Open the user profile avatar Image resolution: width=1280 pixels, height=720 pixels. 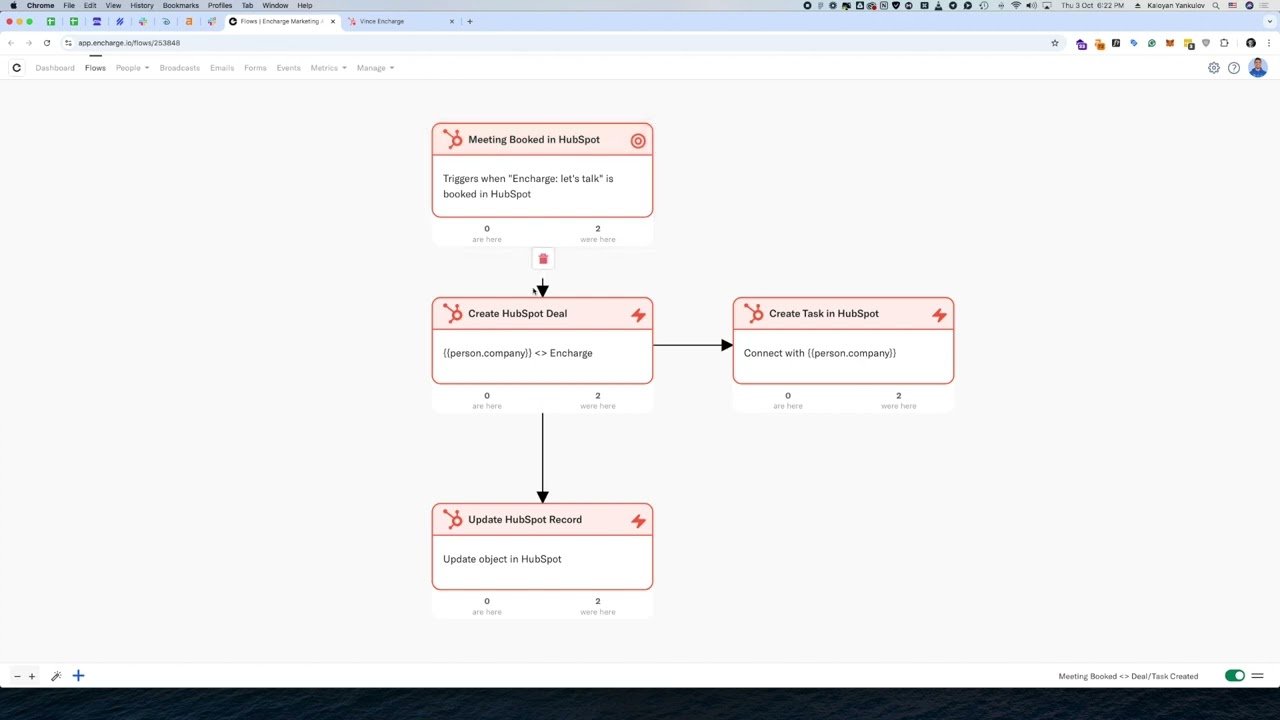tap(1258, 68)
